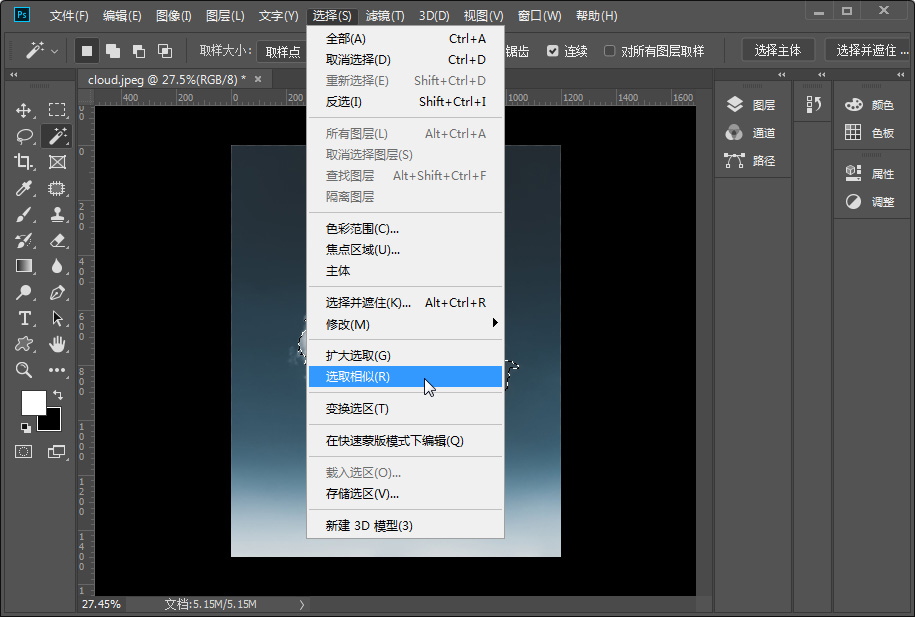This screenshot has width=915, height=617.
Task: Open the 路径 panel
Action: point(751,161)
